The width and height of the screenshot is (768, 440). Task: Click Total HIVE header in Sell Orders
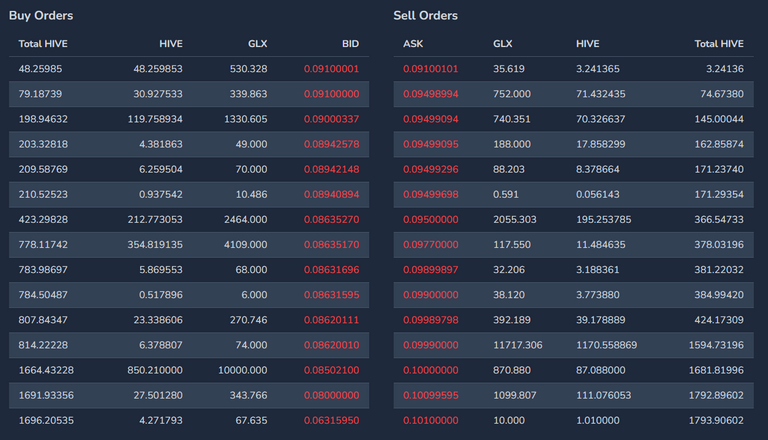coord(719,44)
